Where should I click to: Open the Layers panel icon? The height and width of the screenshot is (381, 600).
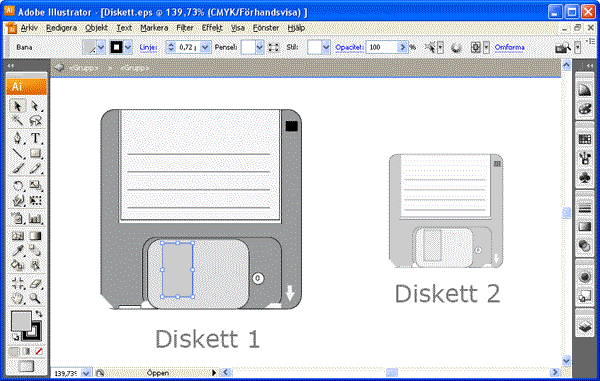click(x=585, y=326)
